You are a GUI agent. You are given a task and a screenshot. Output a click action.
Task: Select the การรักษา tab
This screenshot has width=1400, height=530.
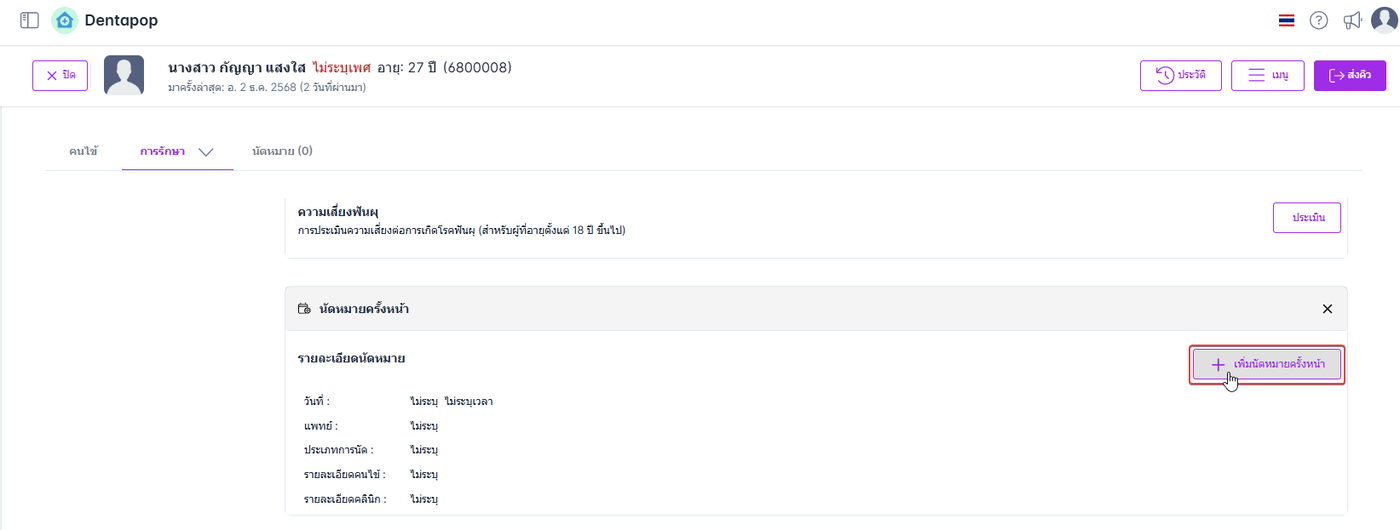pyautogui.click(x=162, y=151)
